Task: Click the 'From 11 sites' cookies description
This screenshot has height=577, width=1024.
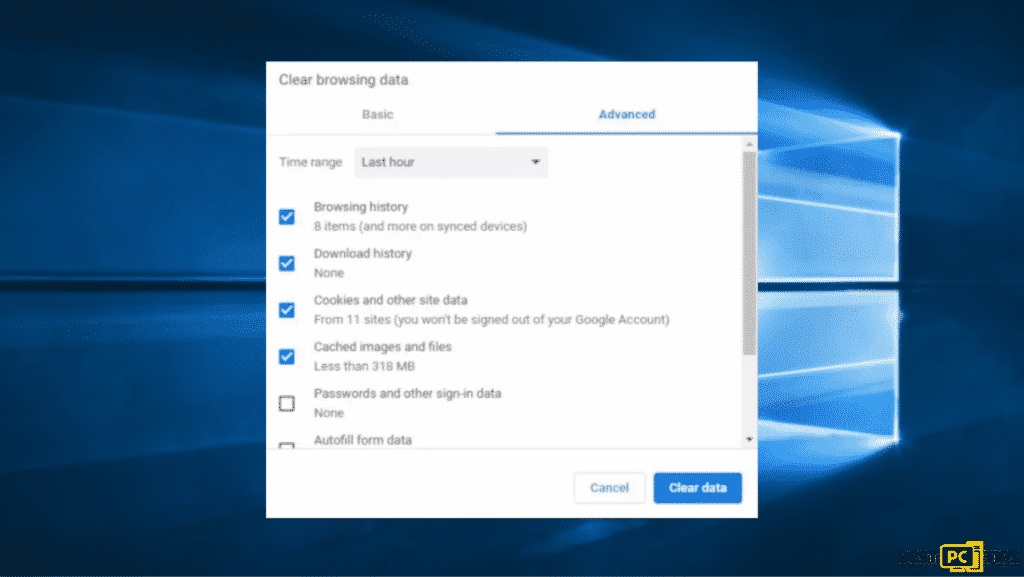Action: pos(491,320)
